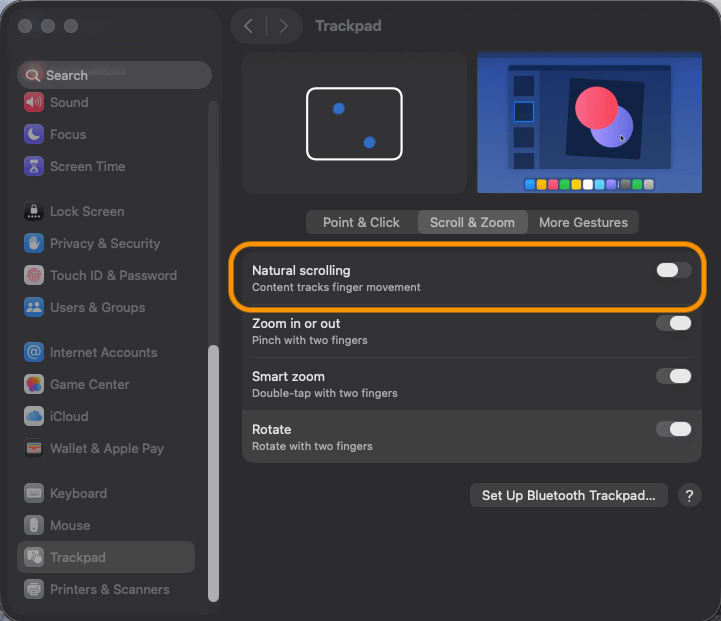Open the iCloud cloud icon
This screenshot has width=721, height=621.
click(x=34, y=416)
